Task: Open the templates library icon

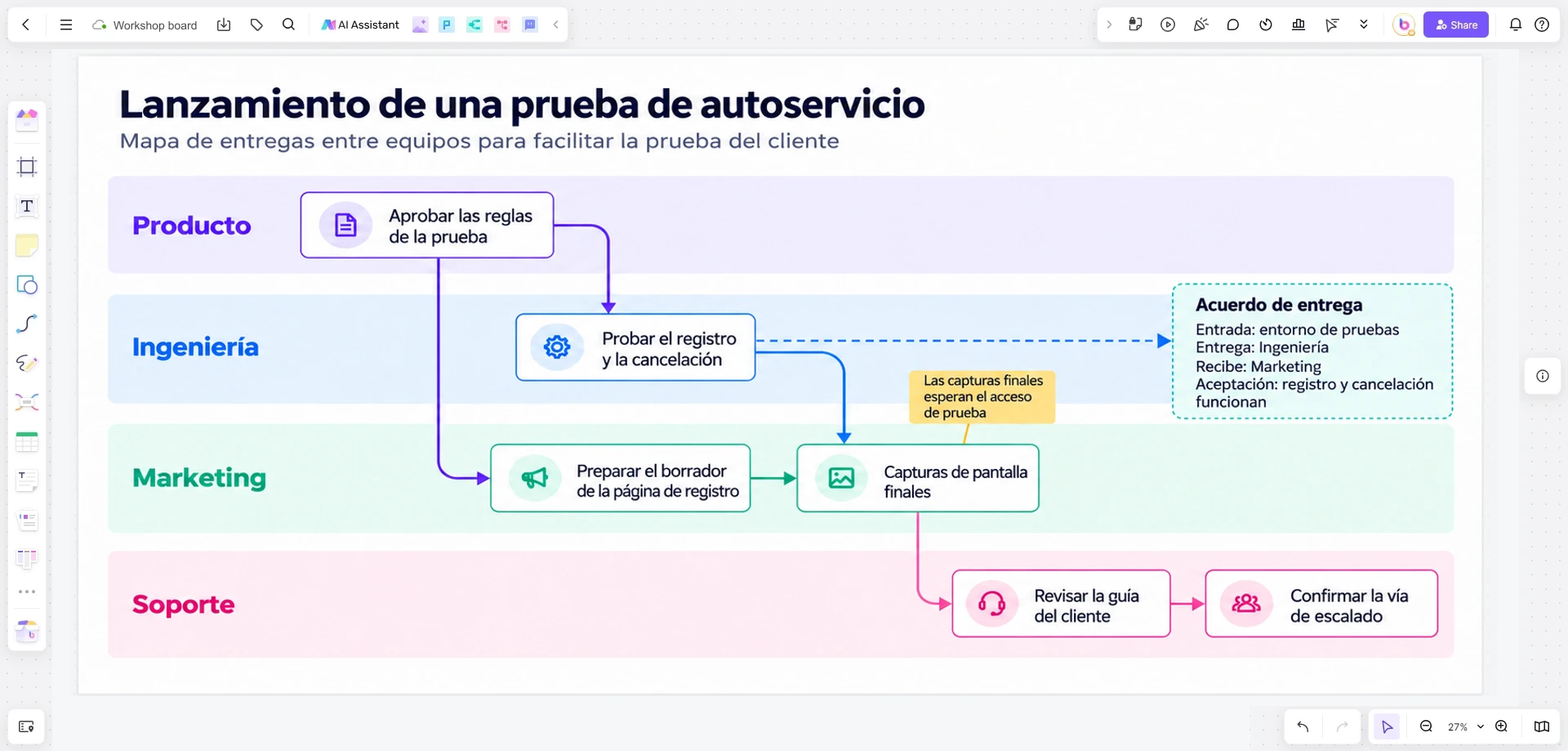Action: click(27, 120)
